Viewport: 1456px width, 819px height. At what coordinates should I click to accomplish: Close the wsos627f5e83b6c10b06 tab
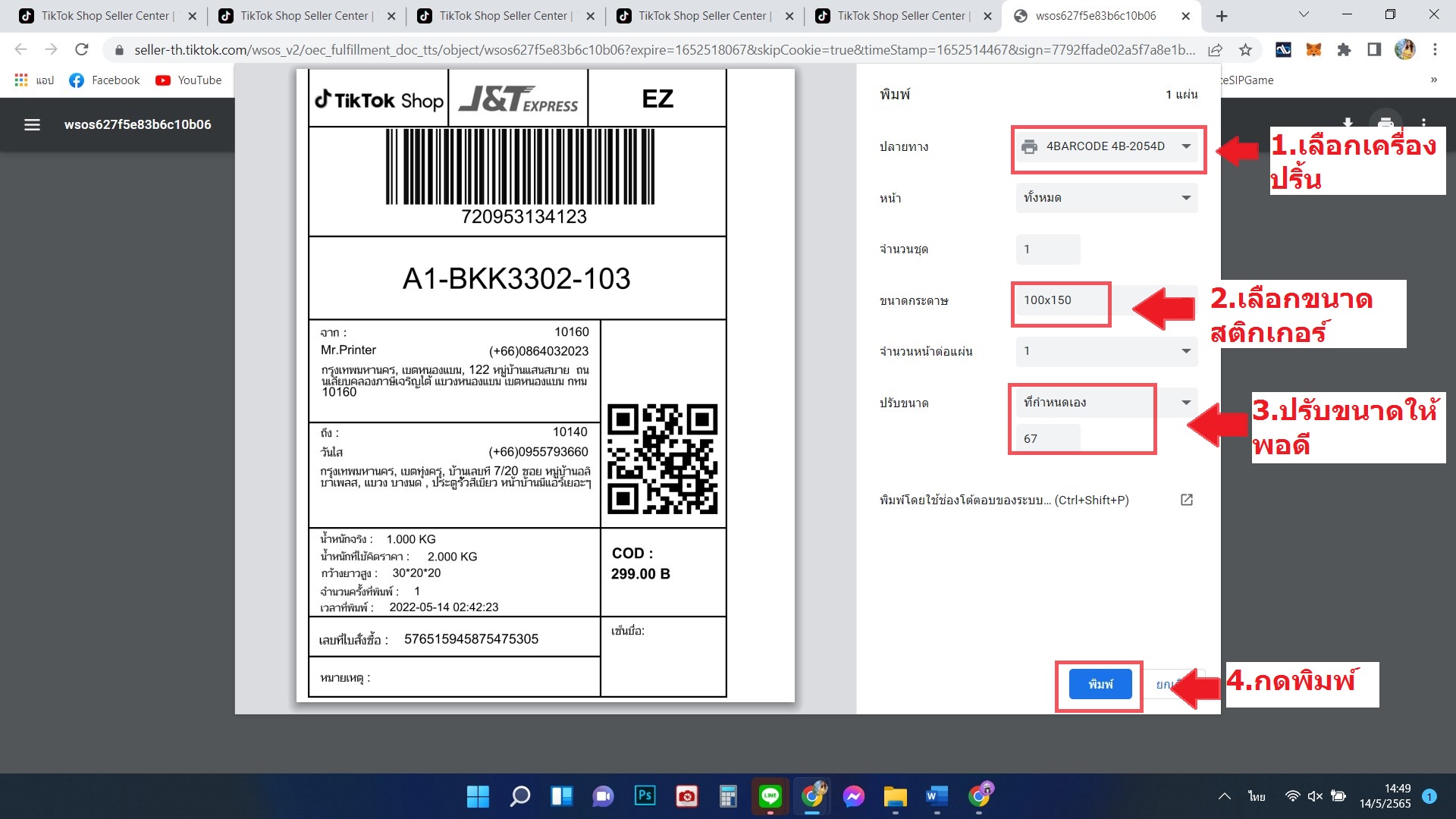[1186, 16]
